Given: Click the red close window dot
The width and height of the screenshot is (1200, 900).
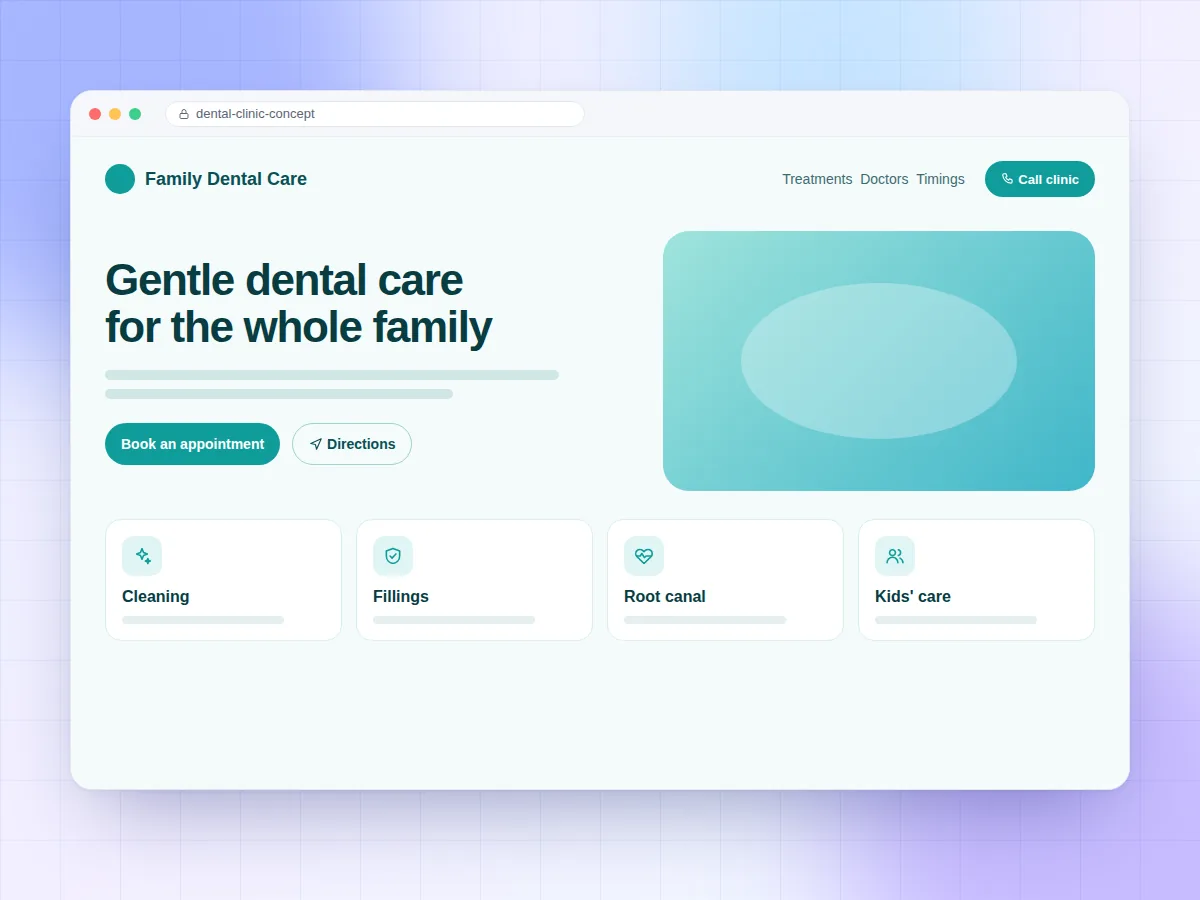Looking at the screenshot, I should click(x=95, y=114).
